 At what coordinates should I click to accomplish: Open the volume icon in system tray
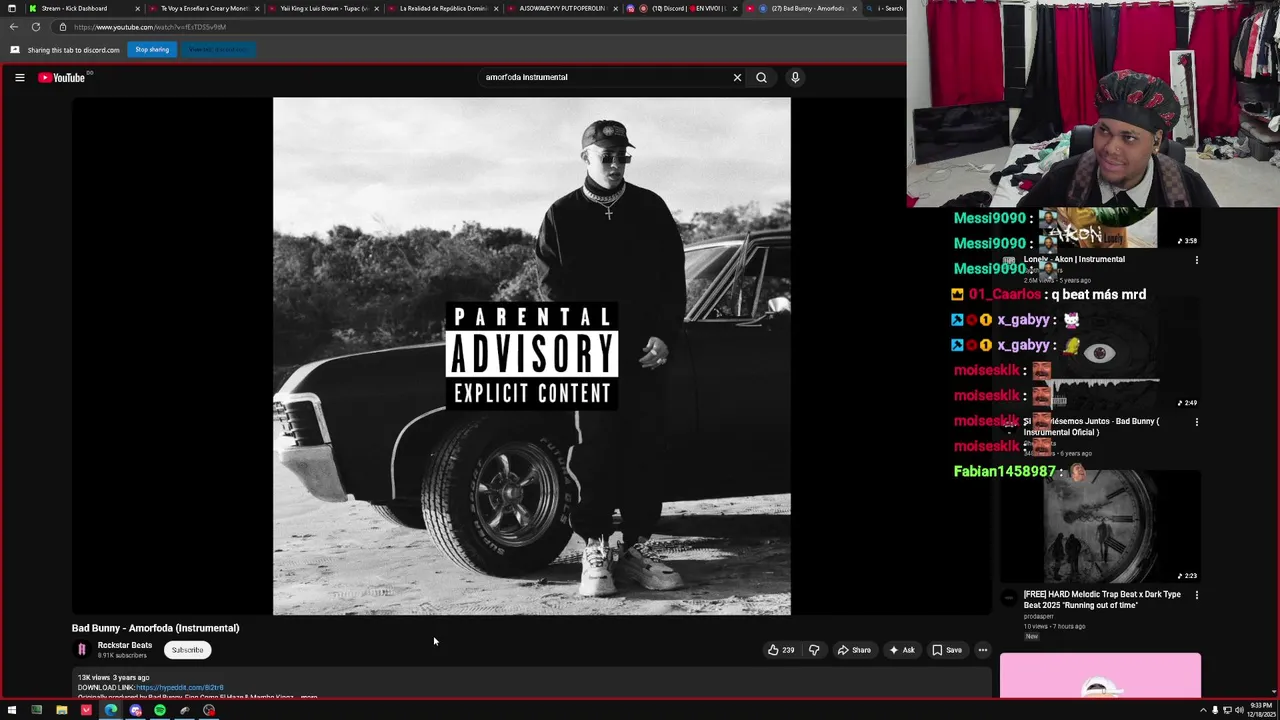1239,710
